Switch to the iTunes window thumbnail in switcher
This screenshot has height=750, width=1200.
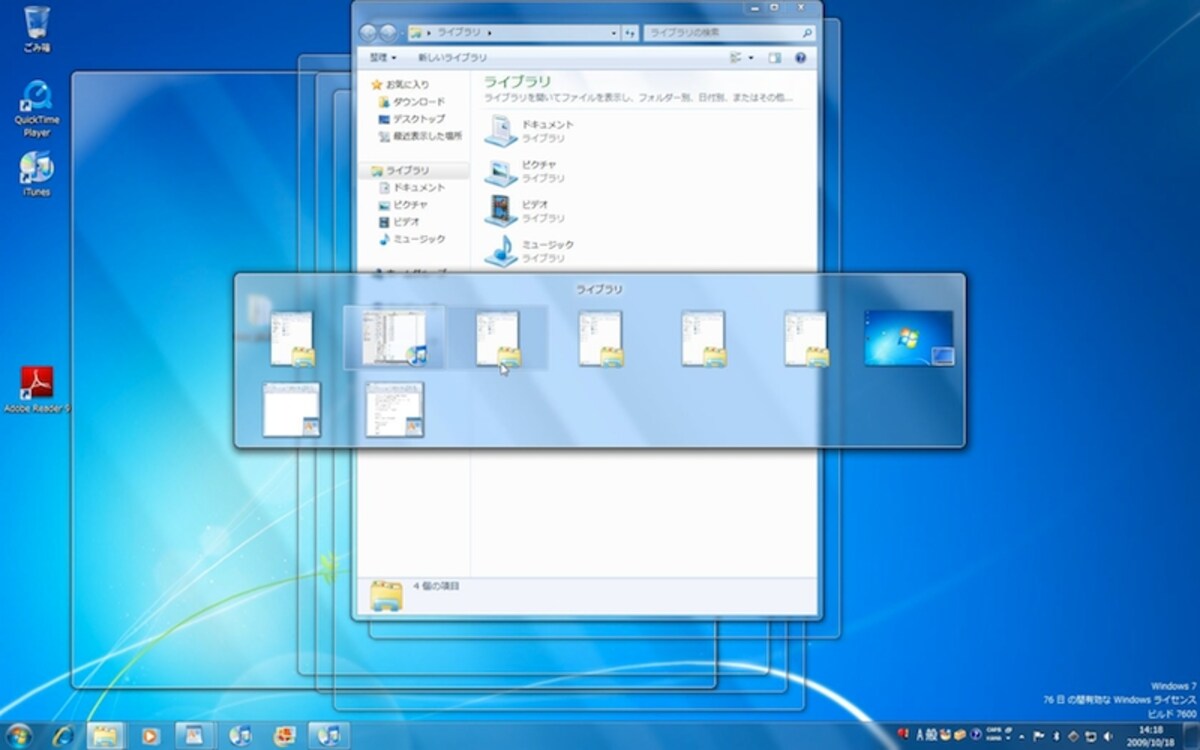click(394, 338)
